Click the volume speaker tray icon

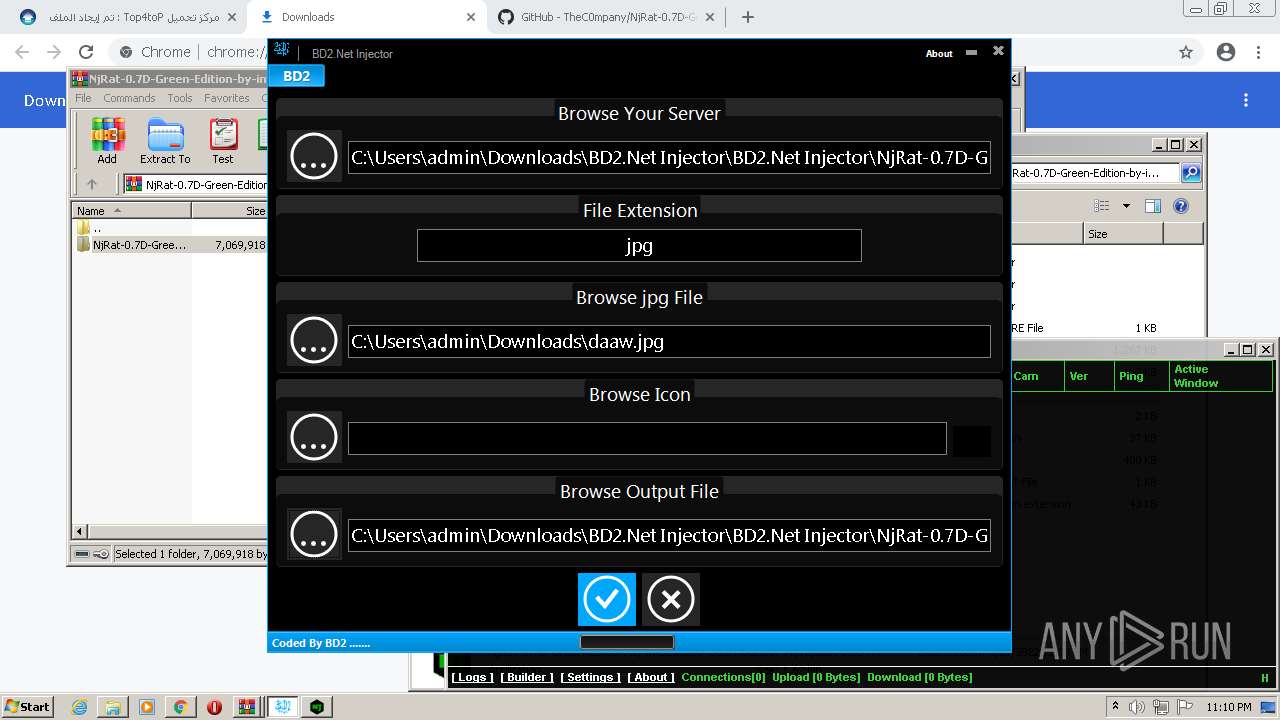click(1136, 707)
